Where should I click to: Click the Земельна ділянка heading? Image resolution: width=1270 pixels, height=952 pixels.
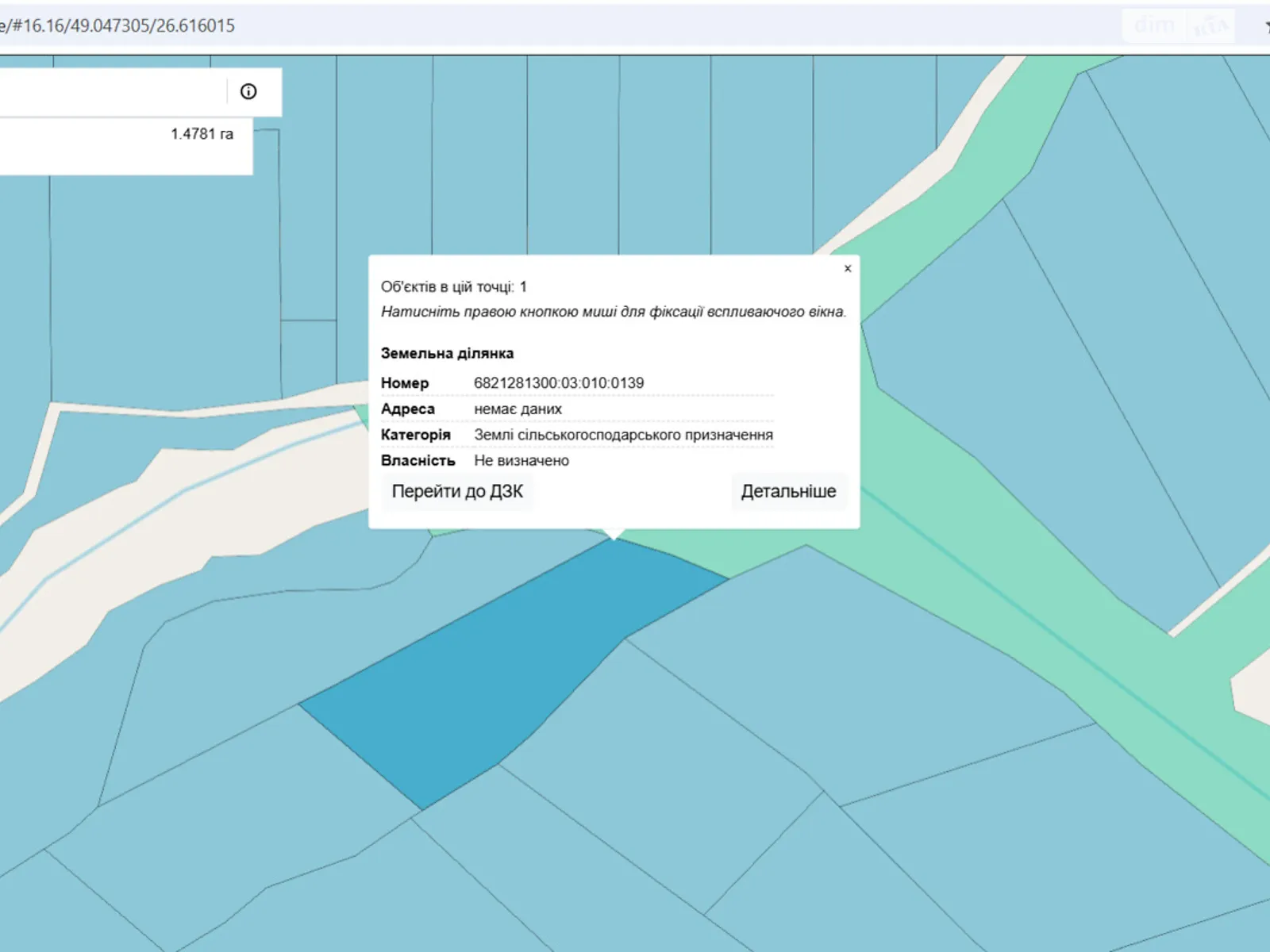point(447,354)
